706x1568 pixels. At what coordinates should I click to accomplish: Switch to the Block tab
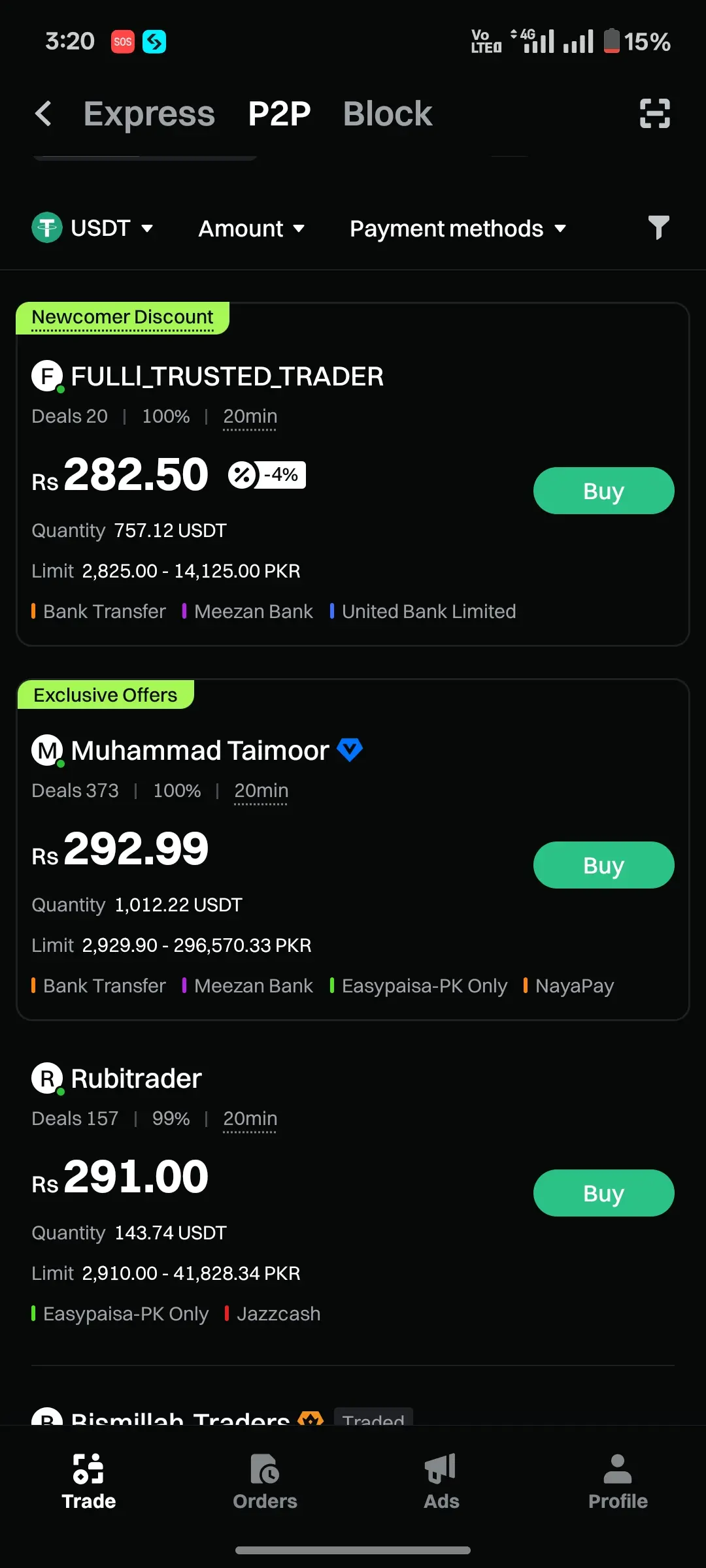pyautogui.click(x=388, y=114)
